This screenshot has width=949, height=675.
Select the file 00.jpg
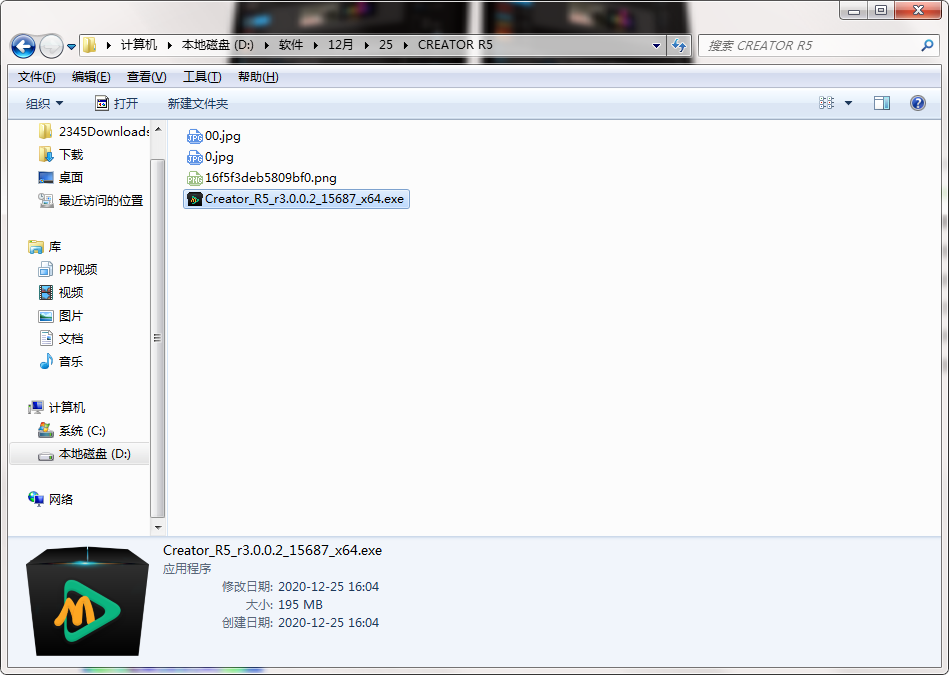(x=214, y=136)
